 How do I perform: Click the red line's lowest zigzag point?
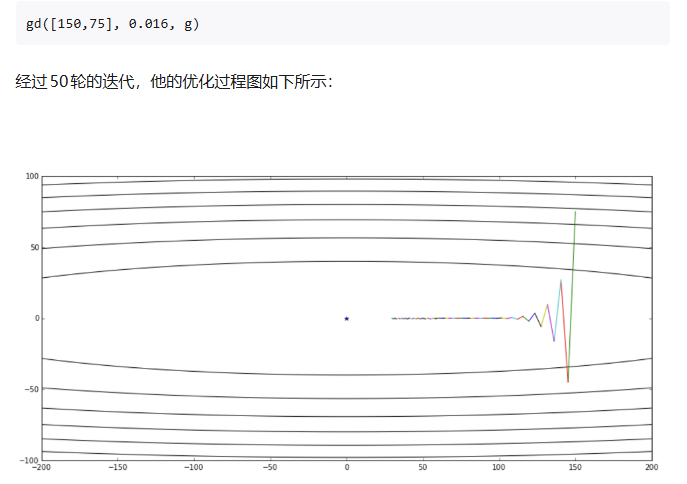568,381
